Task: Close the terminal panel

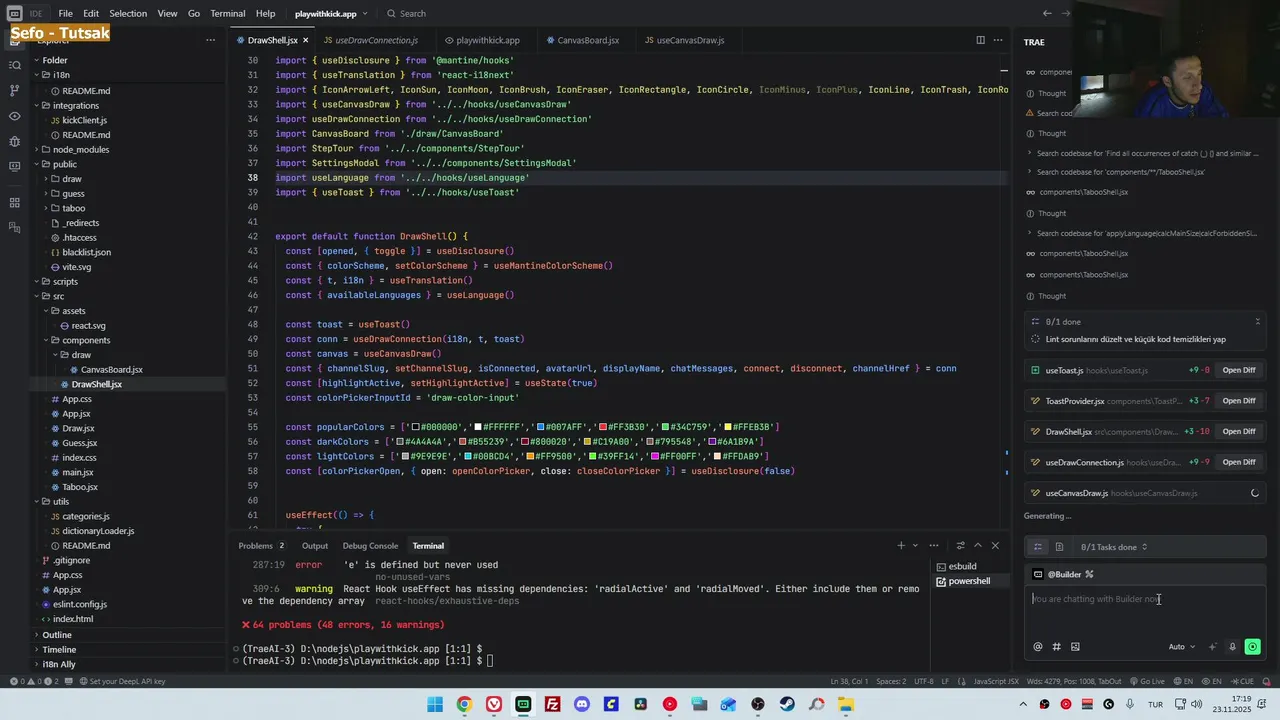Action: (x=995, y=546)
